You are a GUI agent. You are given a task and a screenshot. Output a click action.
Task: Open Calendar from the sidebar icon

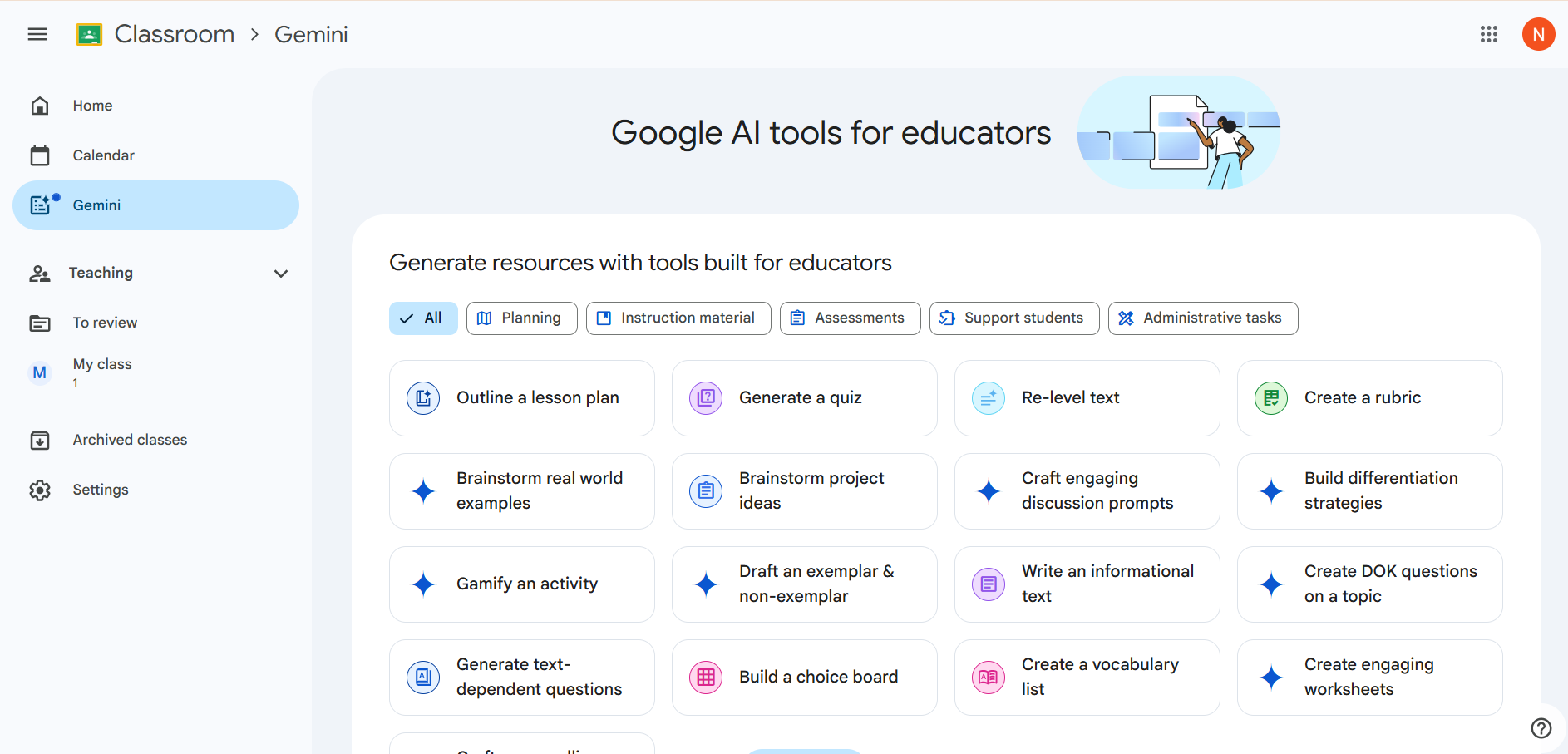(x=40, y=155)
